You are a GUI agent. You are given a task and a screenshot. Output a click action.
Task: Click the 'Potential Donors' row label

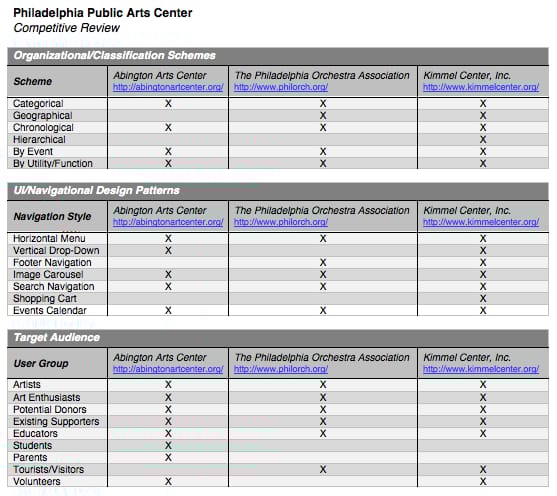coord(50,410)
